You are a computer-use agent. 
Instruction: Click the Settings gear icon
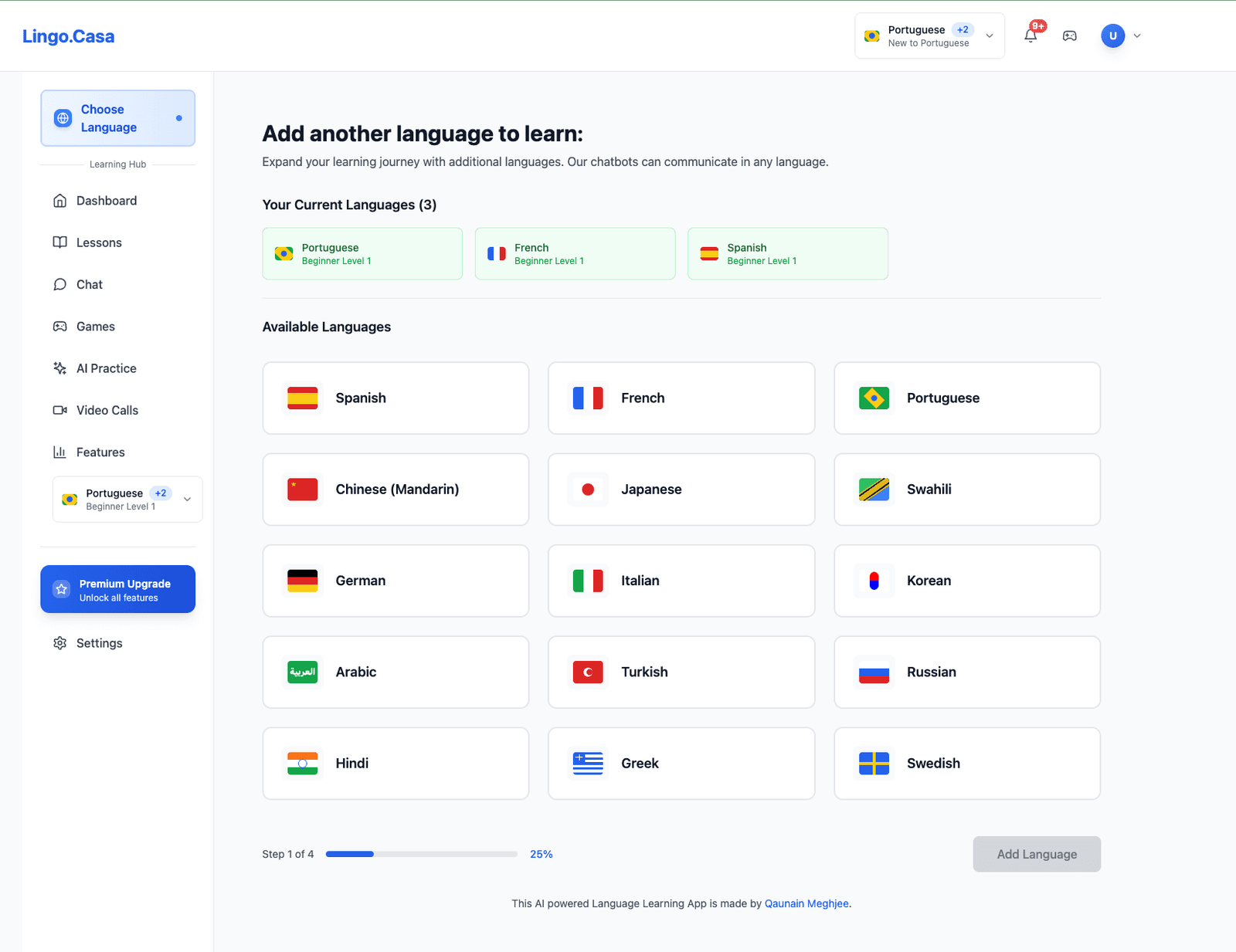point(59,643)
